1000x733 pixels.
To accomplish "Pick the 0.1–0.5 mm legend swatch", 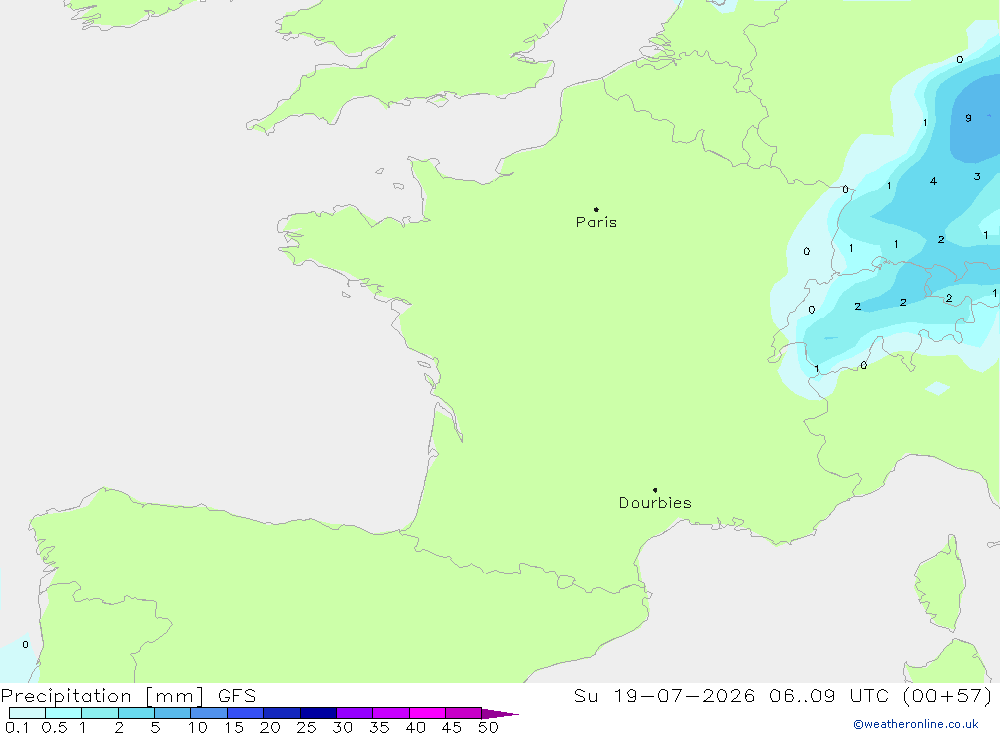I will [x=27, y=713].
